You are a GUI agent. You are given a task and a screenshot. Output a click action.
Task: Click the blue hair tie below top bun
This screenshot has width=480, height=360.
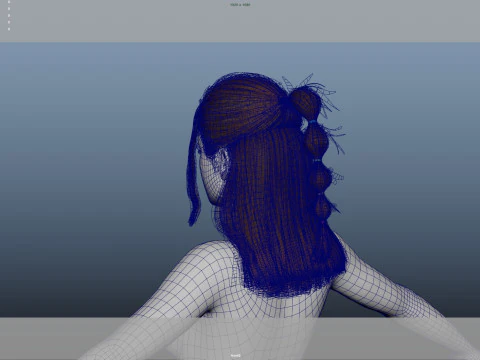[313, 122]
